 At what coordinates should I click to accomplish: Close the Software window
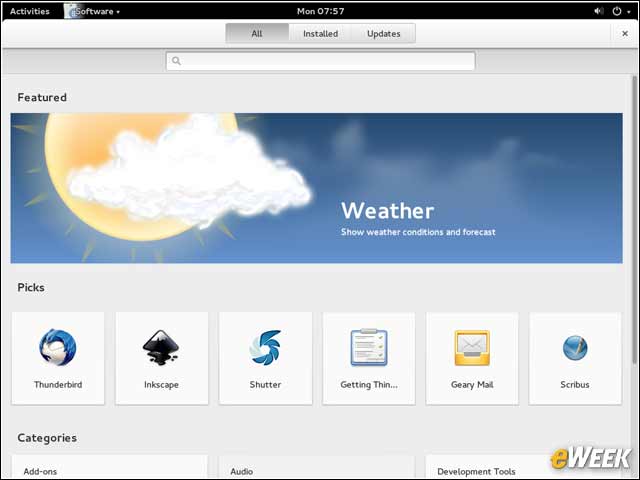tap(625, 33)
